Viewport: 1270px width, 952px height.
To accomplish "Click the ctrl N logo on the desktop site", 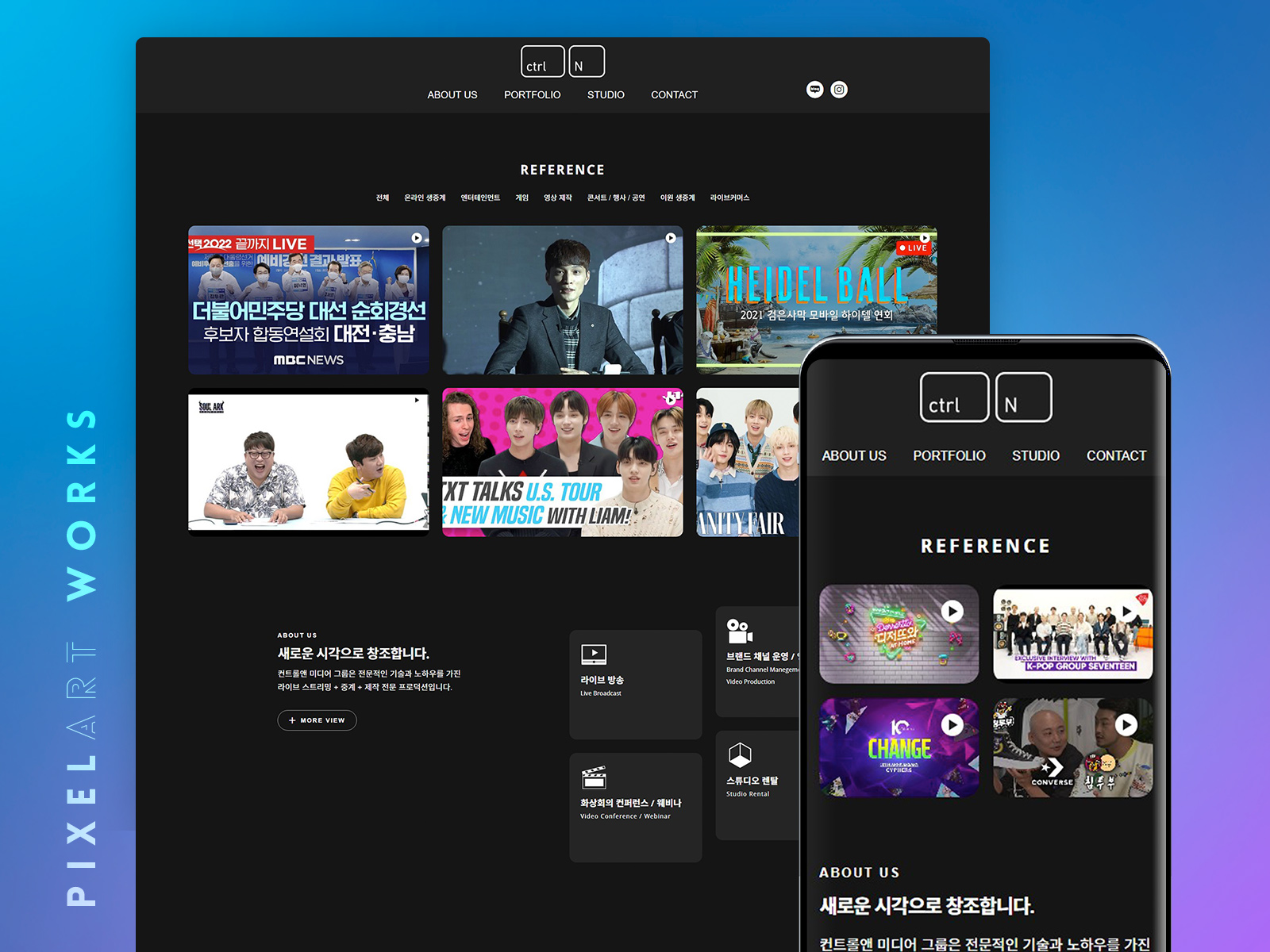I will (563, 62).
